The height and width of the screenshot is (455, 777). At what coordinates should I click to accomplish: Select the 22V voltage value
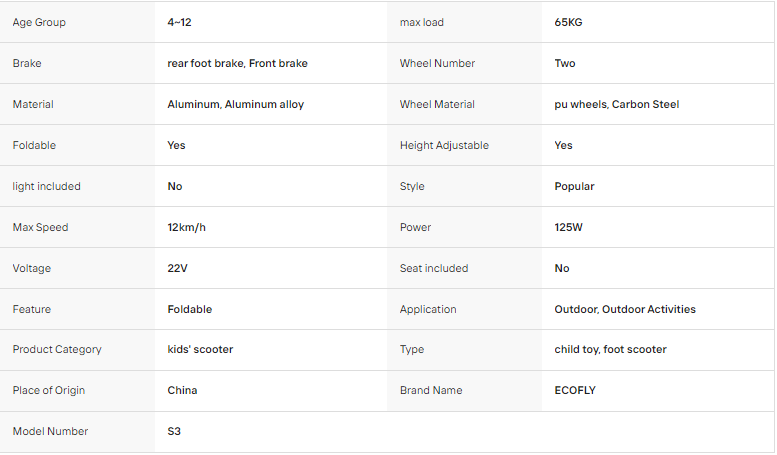(x=177, y=268)
